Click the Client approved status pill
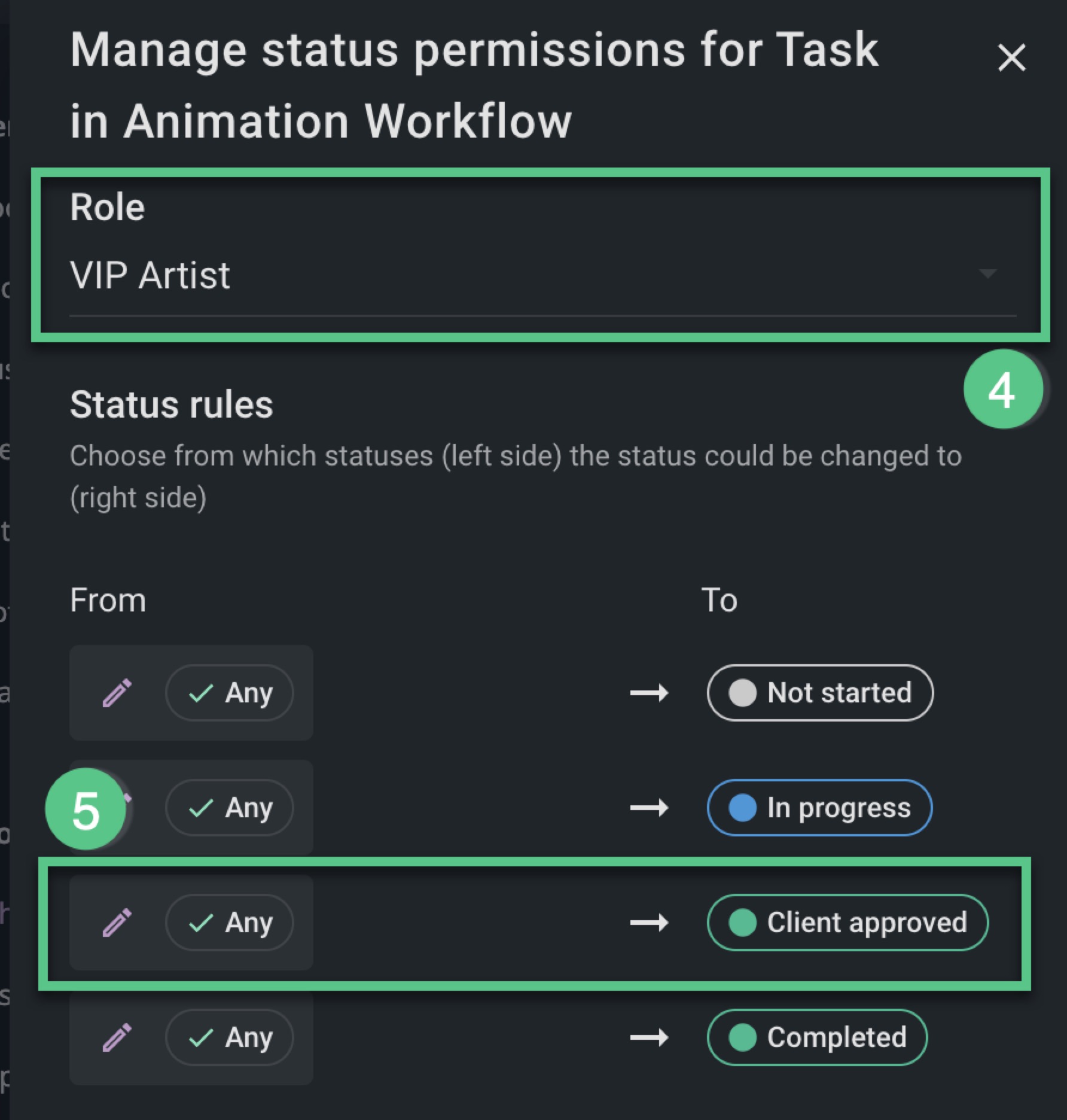The width and height of the screenshot is (1067, 1120). pos(847,923)
